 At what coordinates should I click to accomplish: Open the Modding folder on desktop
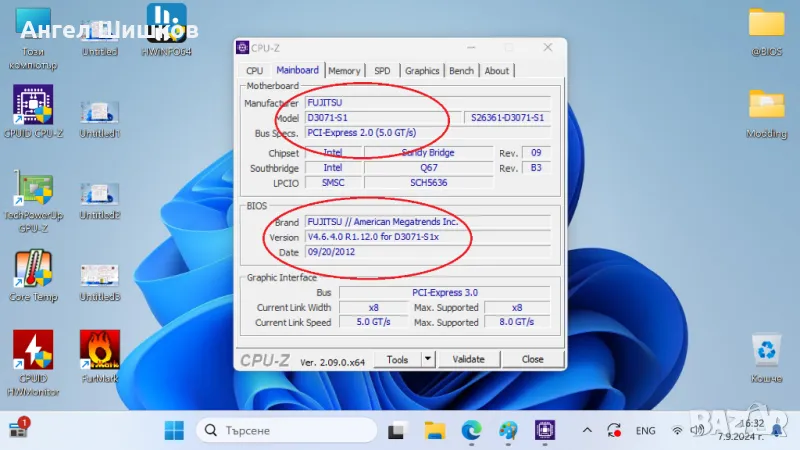click(x=766, y=105)
